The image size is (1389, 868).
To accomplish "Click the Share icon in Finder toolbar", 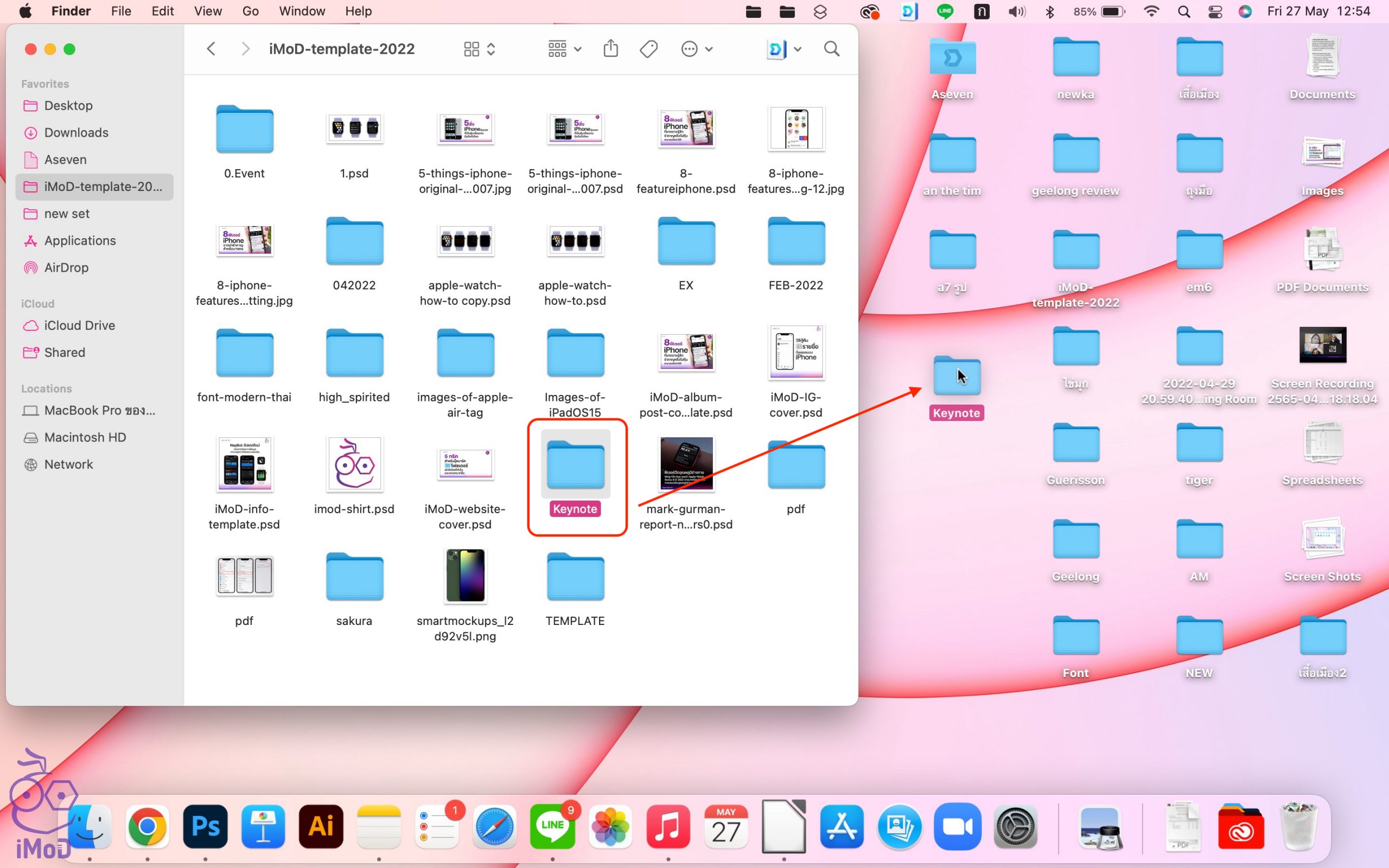I will coord(611,49).
